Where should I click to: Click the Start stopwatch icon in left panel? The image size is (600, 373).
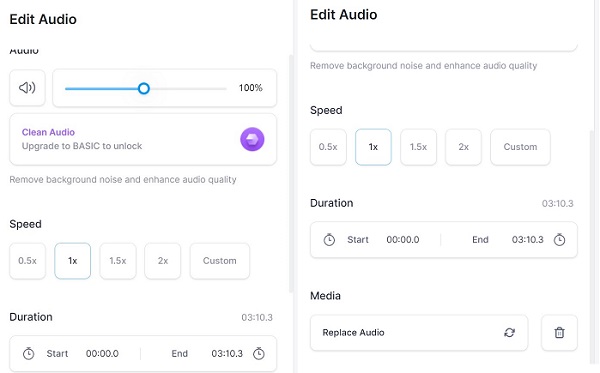[28, 353]
